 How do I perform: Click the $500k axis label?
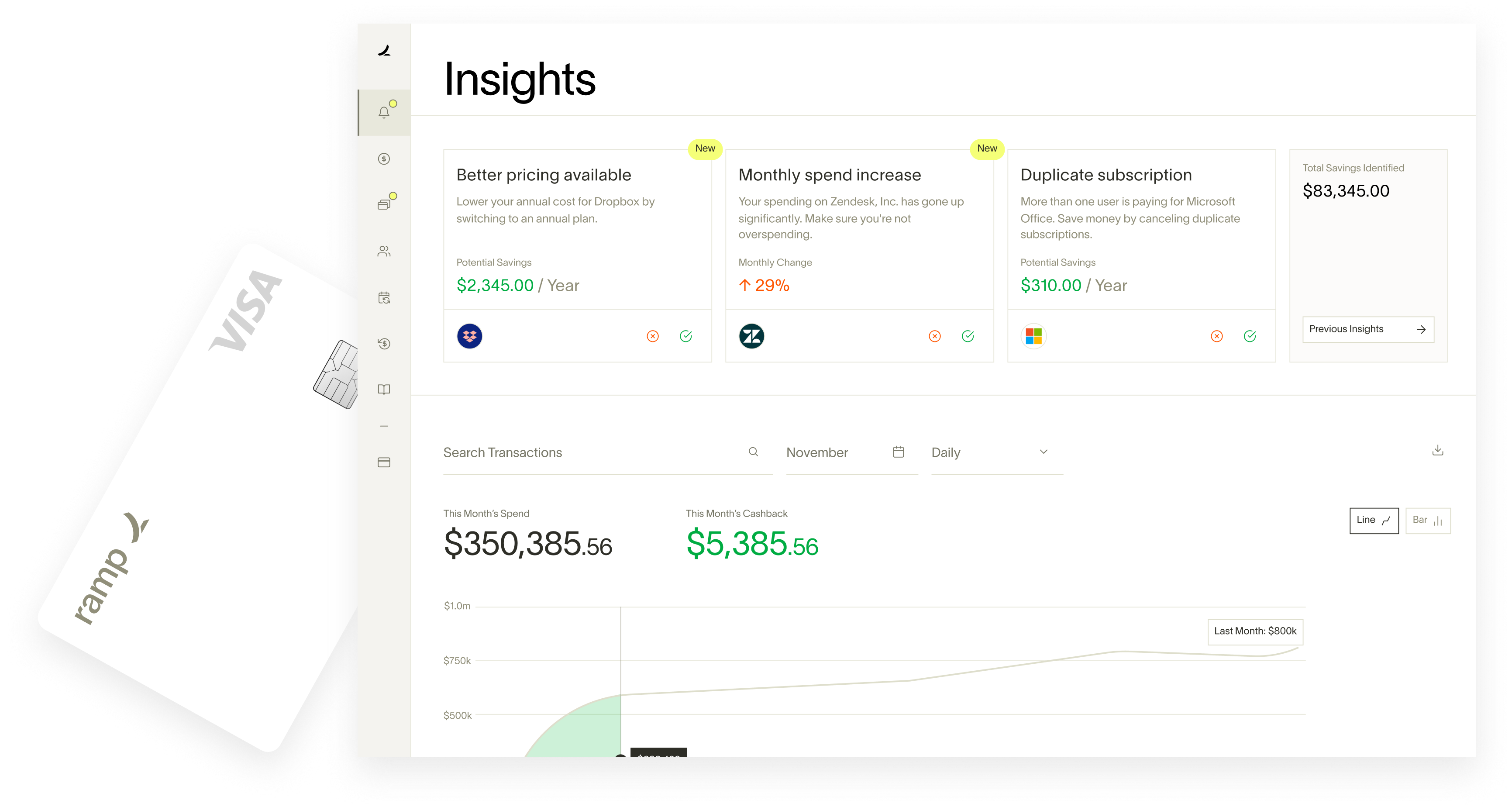point(457,715)
